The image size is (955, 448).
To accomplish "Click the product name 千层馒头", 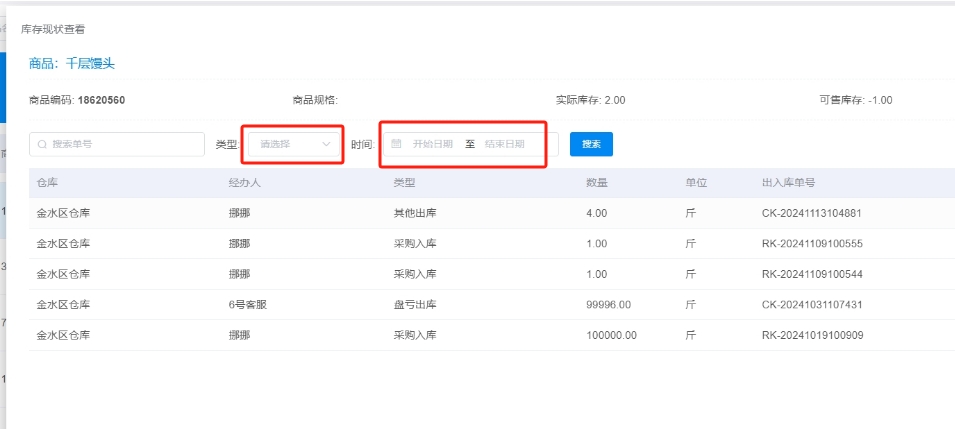I will pyautogui.click(x=90, y=64).
